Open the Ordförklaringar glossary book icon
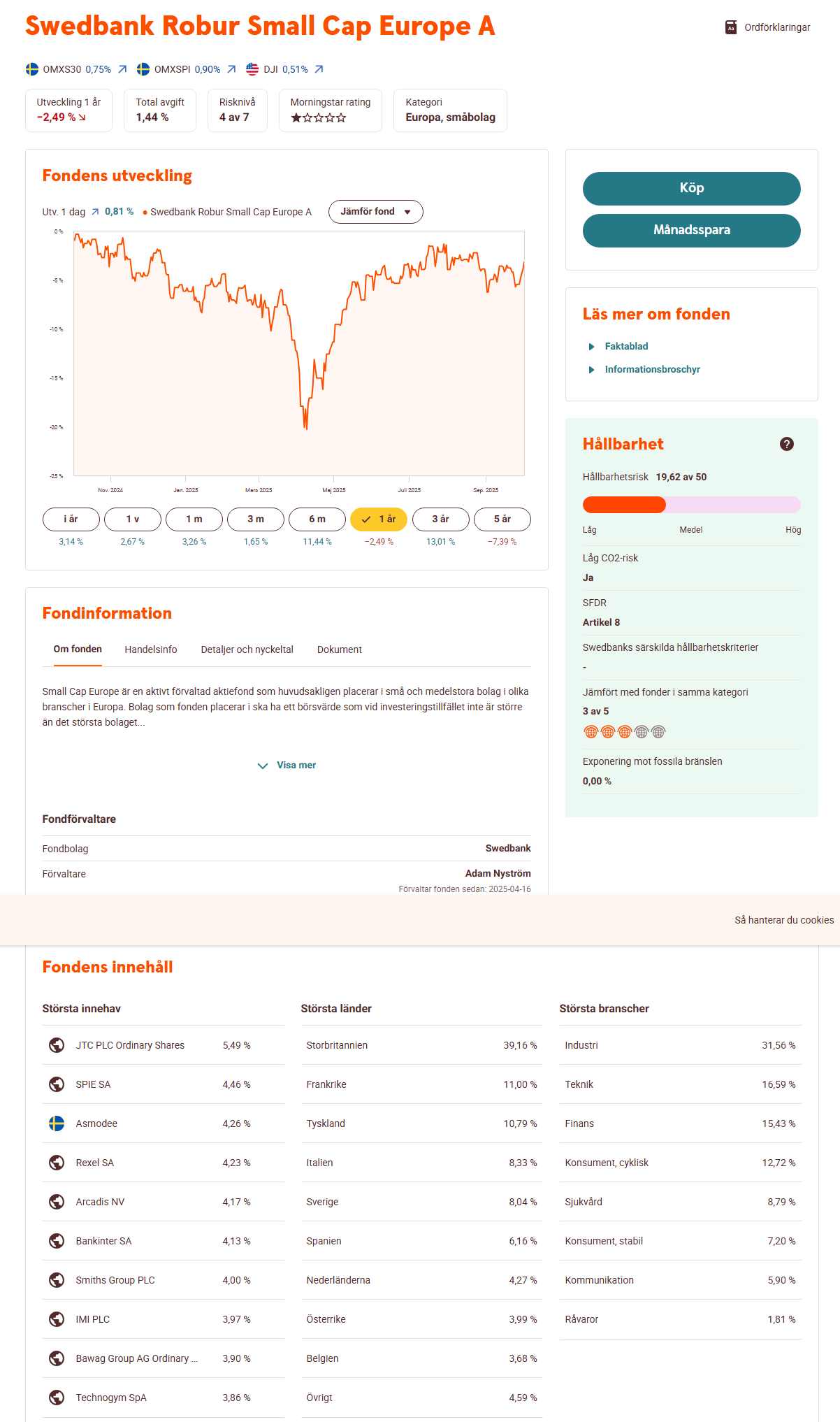Viewport: 840px width, 1422px height. coord(731,27)
